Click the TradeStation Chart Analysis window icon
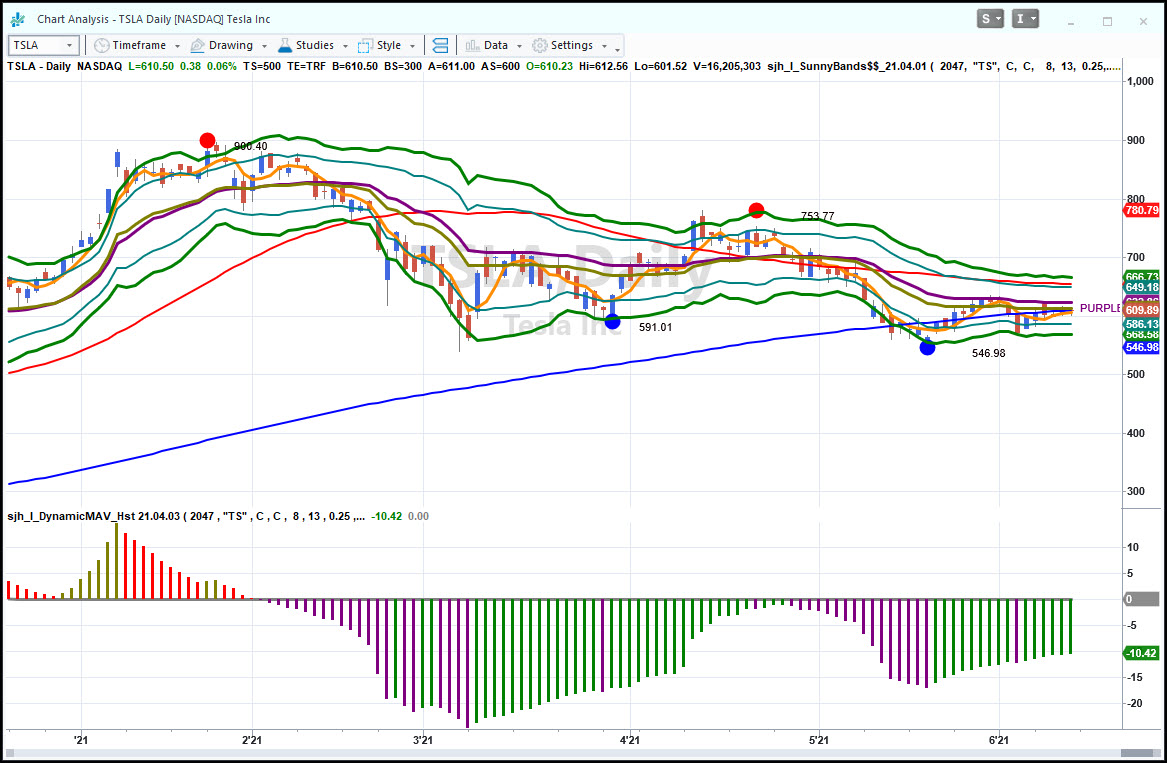This screenshot has width=1167, height=763. [18, 19]
